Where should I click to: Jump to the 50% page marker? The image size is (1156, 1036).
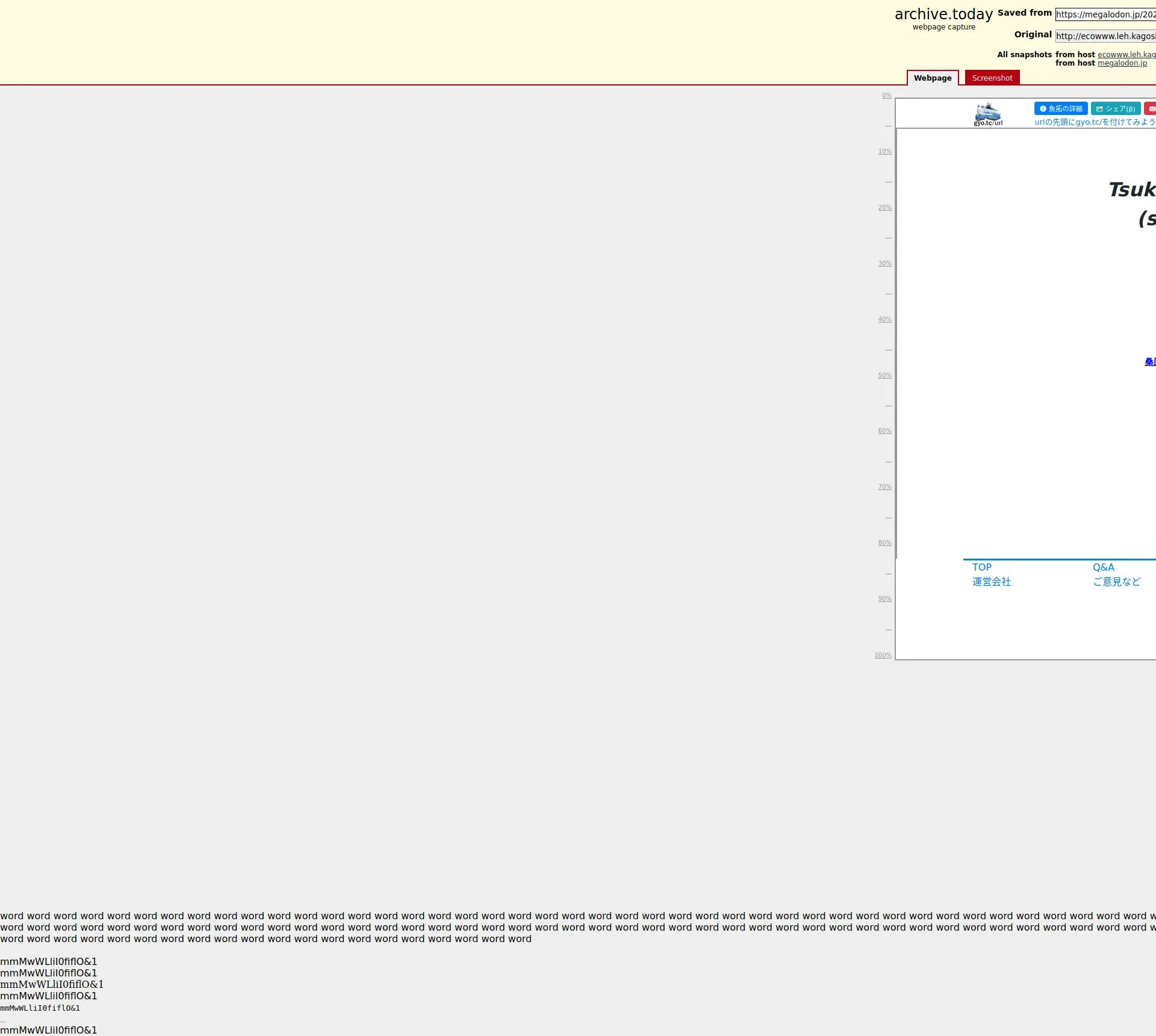pos(884,375)
